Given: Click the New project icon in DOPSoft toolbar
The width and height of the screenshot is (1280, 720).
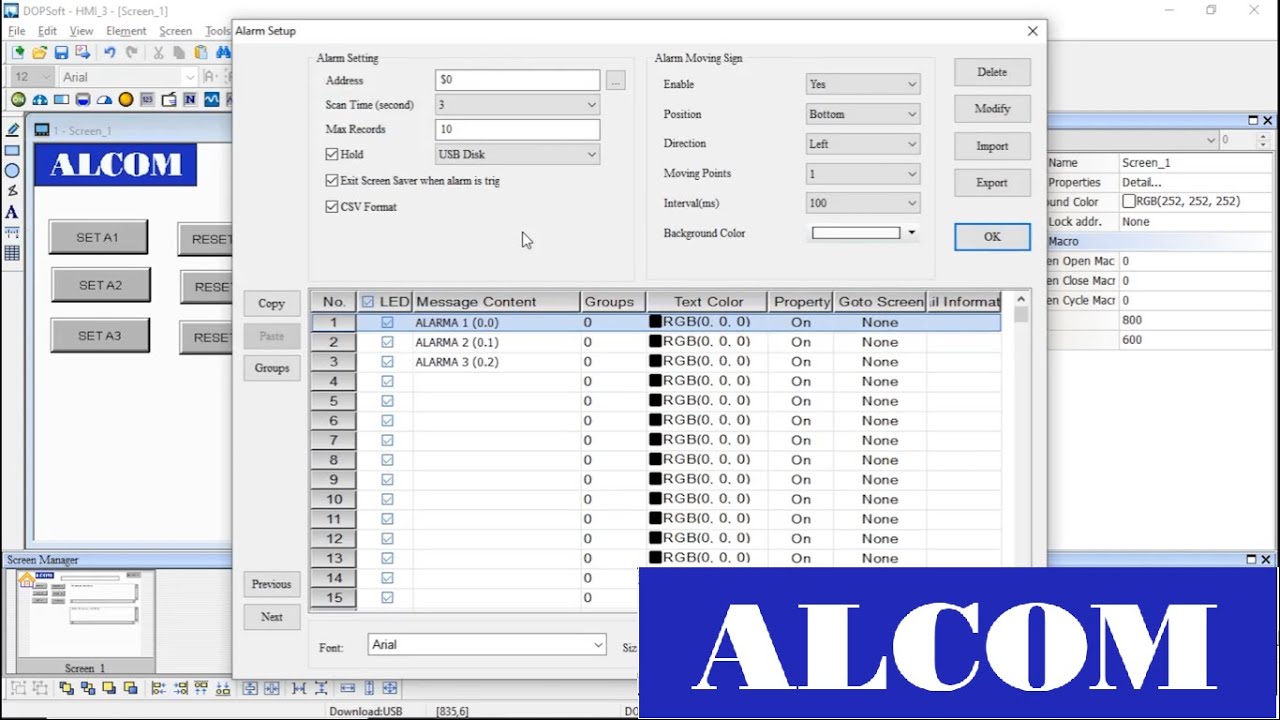Looking at the screenshot, I should click(18, 52).
